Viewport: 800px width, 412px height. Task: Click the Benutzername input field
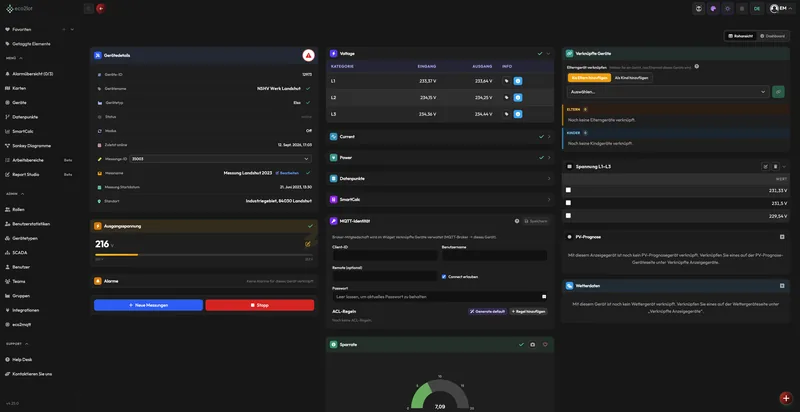pyautogui.click(x=494, y=255)
